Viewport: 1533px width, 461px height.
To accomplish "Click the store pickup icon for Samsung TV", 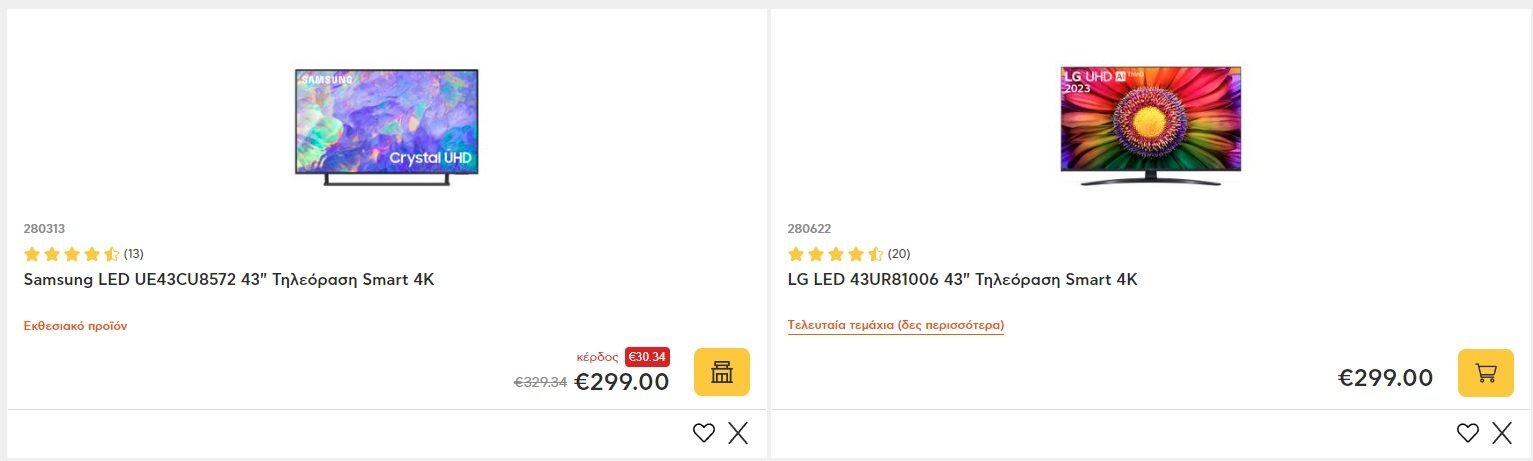I will click(721, 372).
